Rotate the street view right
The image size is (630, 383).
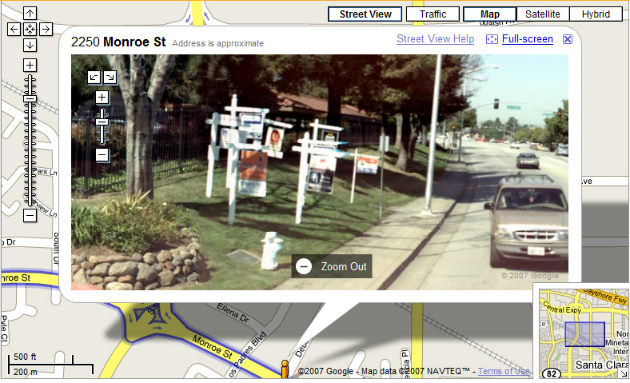tap(110, 77)
